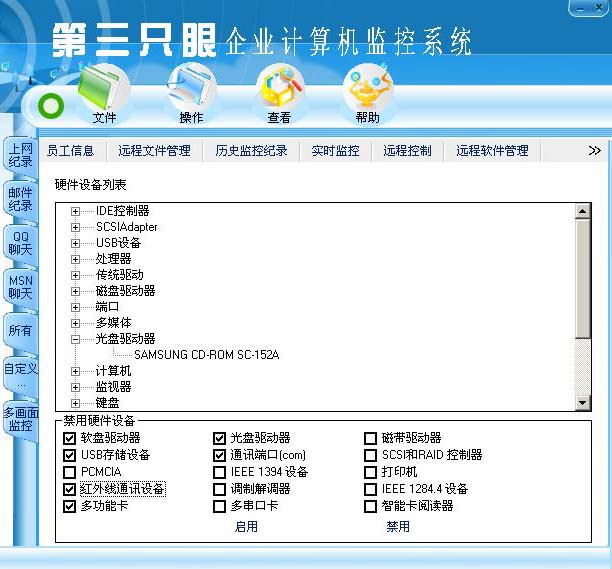Expand the IDE控制器 tree node

pos(75,212)
